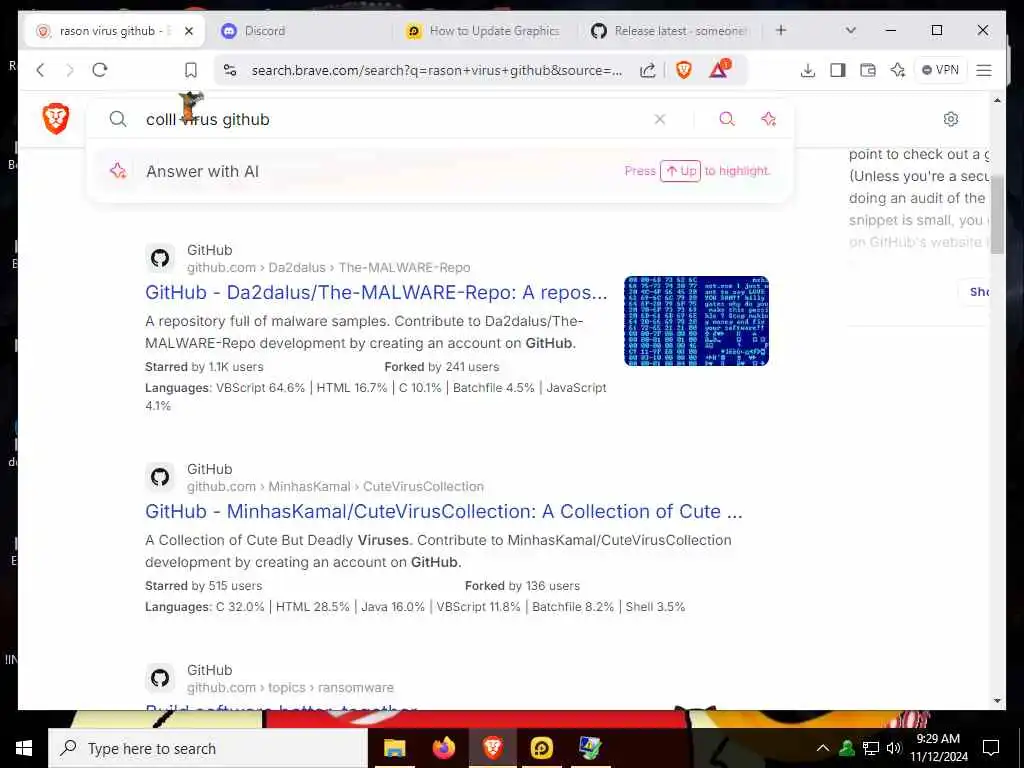Screen dimensions: 1024x768
Task: Clear the search query text
Action: coord(660,119)
